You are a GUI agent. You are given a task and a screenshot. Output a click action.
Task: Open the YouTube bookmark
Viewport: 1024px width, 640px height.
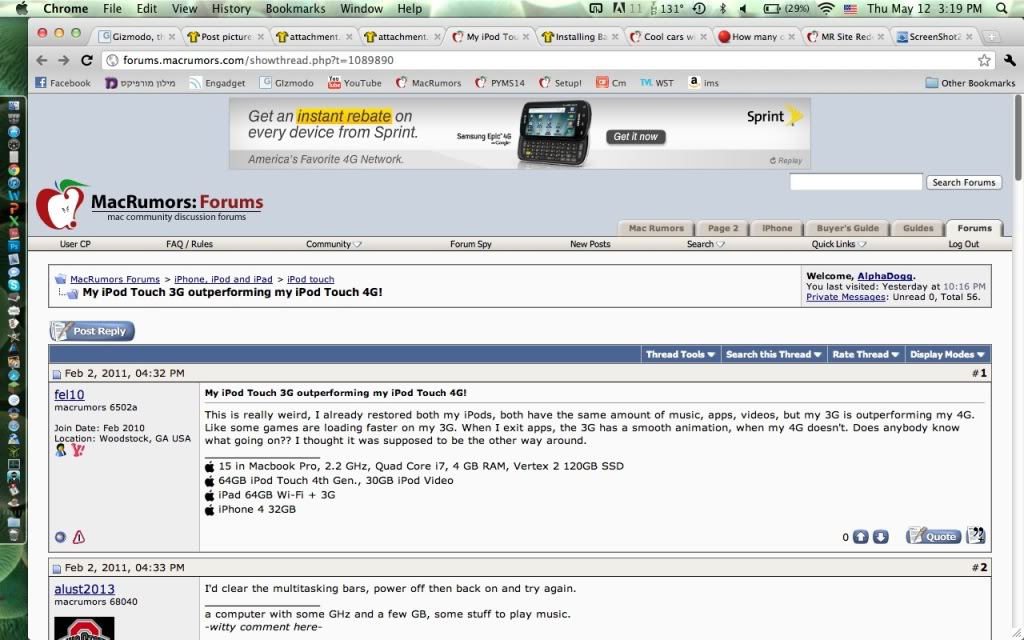355,83
